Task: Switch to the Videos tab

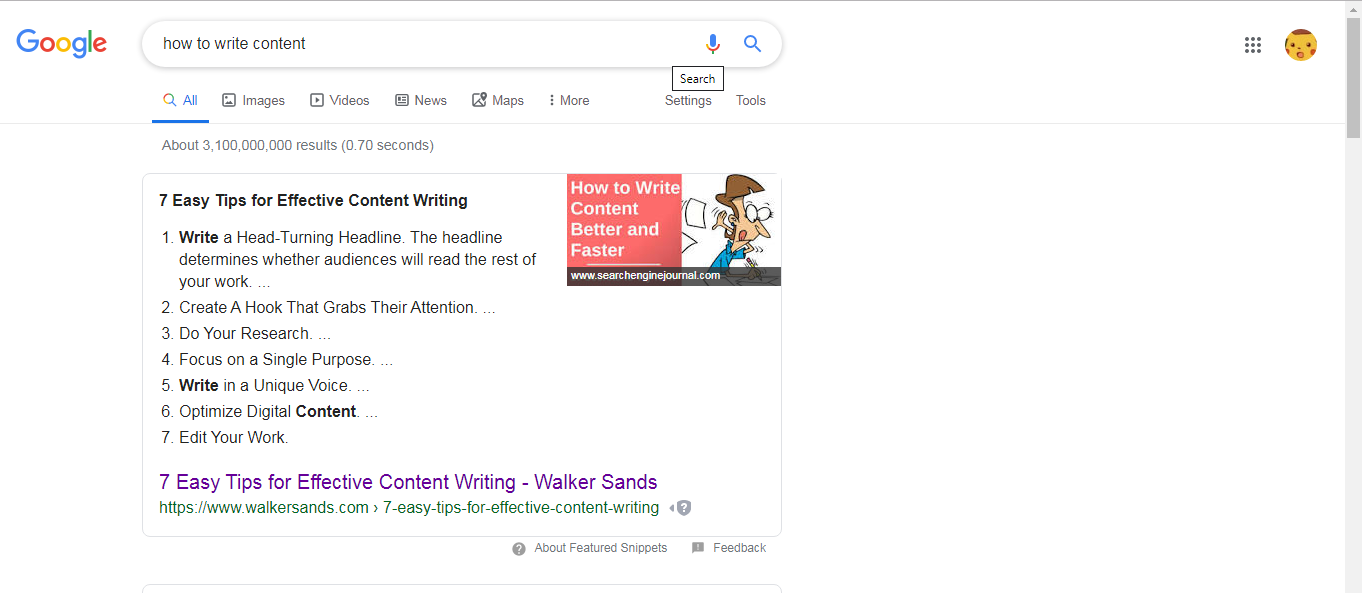Action: pyautogui.click(x=340, y=100)
